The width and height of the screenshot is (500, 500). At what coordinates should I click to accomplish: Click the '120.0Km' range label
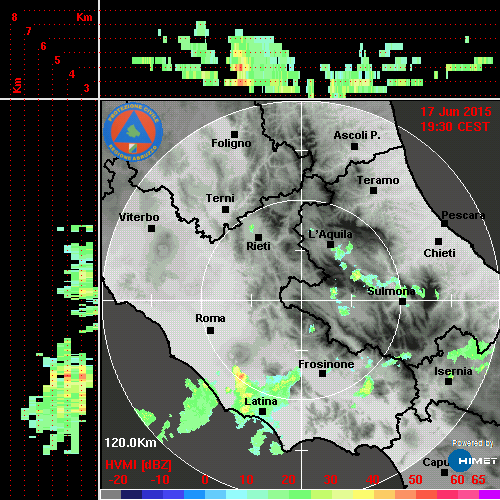pyautogui.click(x=130, y=443)
